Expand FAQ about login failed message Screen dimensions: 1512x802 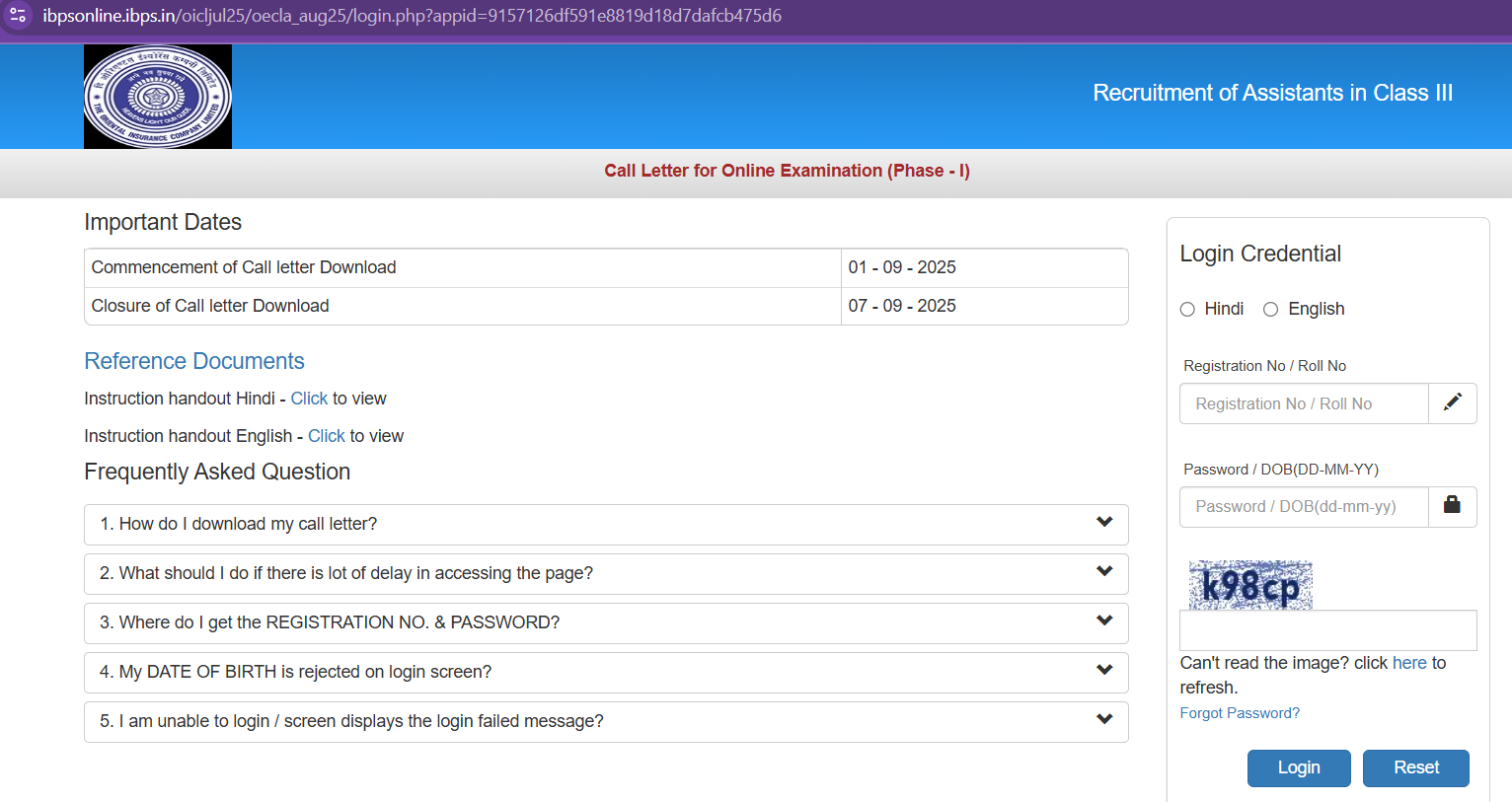click(x=605, y=721)
